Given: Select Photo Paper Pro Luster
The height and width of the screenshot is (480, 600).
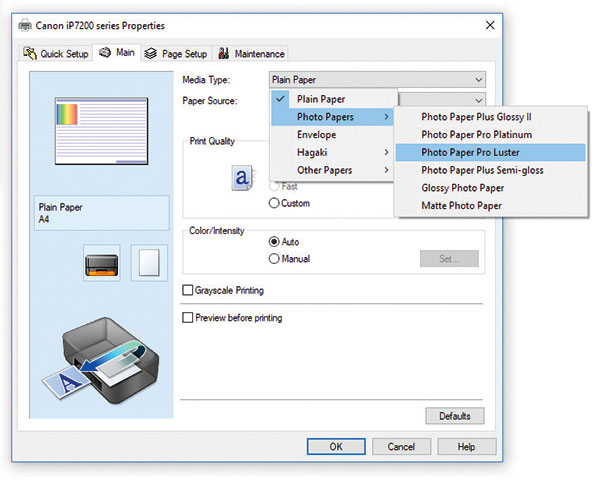Looking at the screenshot, I should click(491, 152).
